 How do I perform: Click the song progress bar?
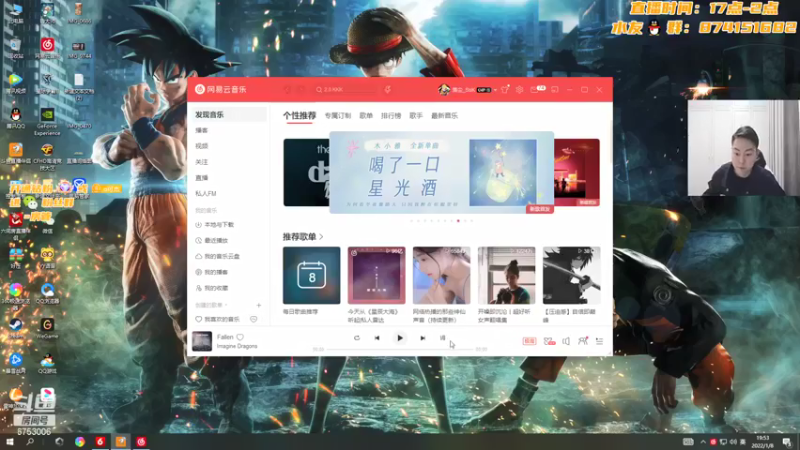(399, 349)
